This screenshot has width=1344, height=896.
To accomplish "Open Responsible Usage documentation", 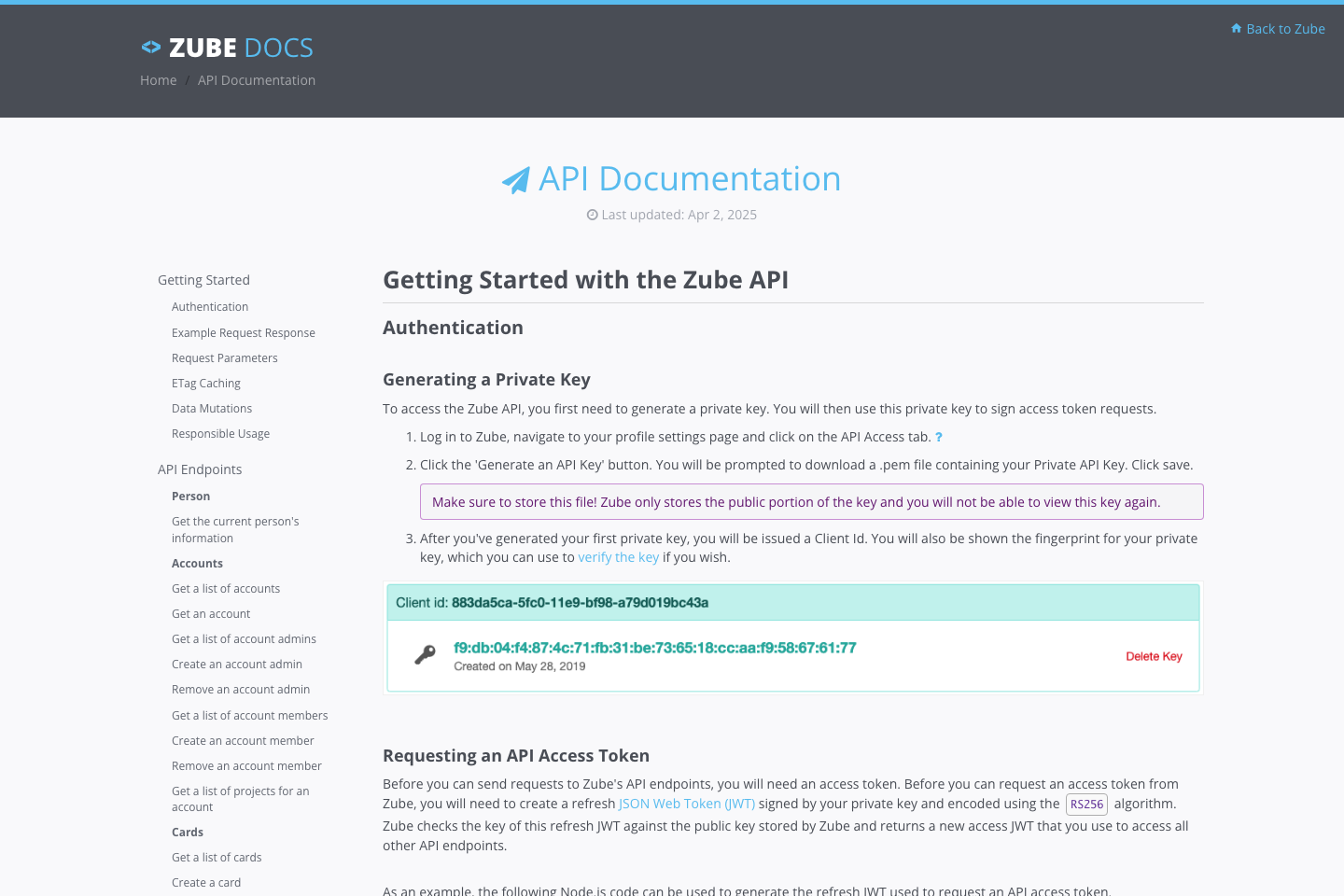I will click(x=220, y=433).
